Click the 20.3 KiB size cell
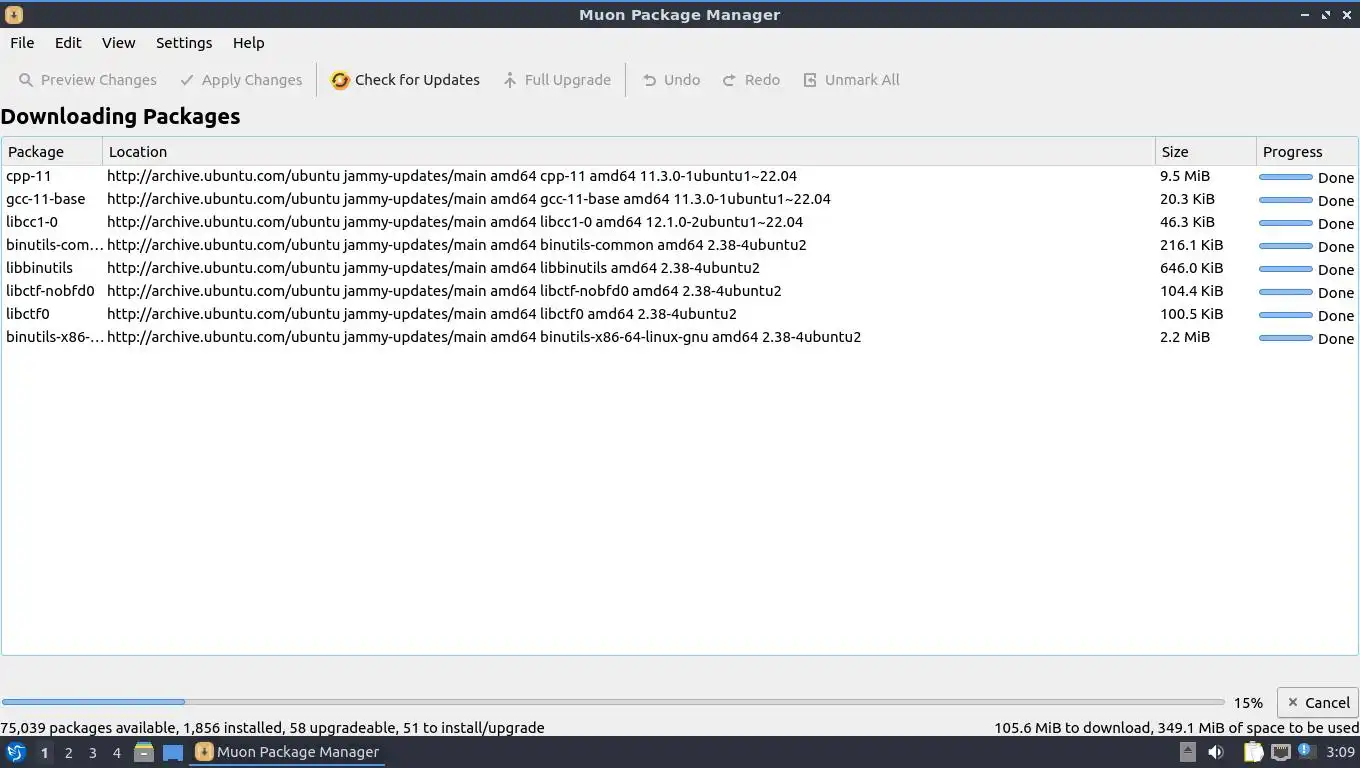This screenshot has width=1360, height=768. click(1187, 199)
